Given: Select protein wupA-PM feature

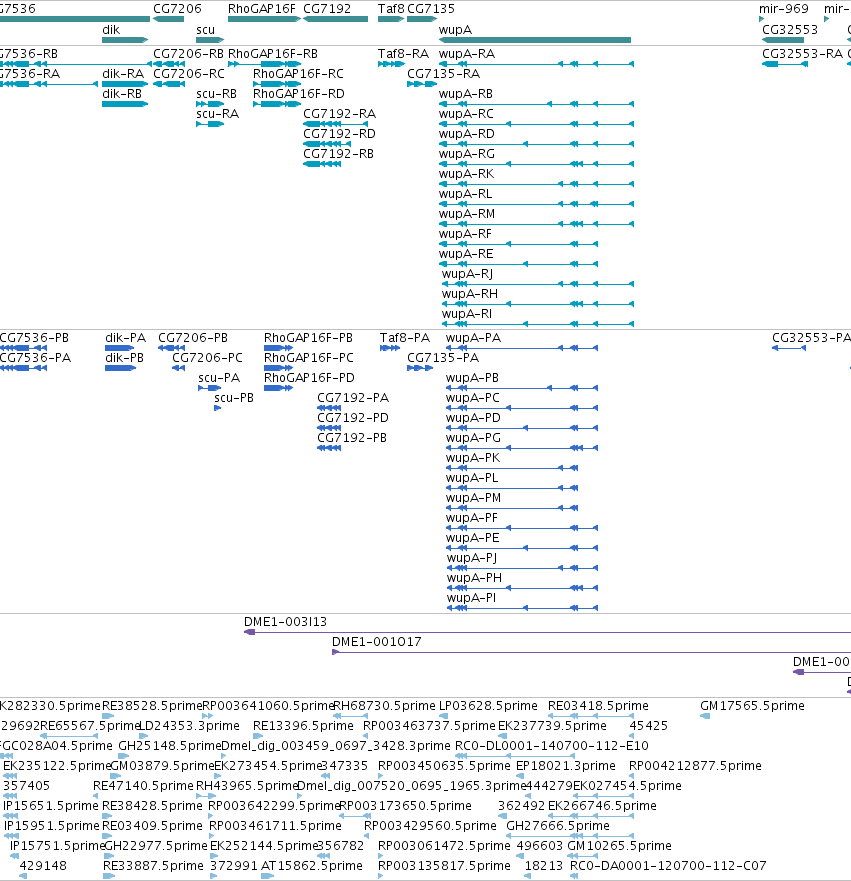Looking at the screenshot, I should (x=512, y=508).
